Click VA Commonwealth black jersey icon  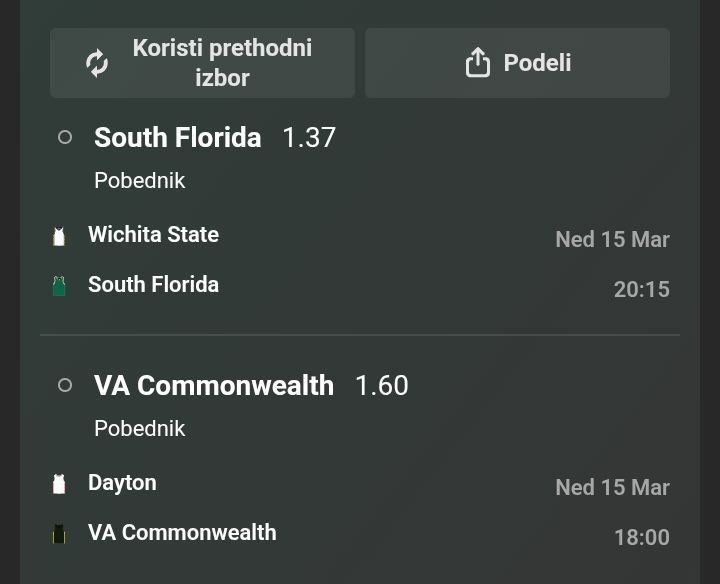59,534
